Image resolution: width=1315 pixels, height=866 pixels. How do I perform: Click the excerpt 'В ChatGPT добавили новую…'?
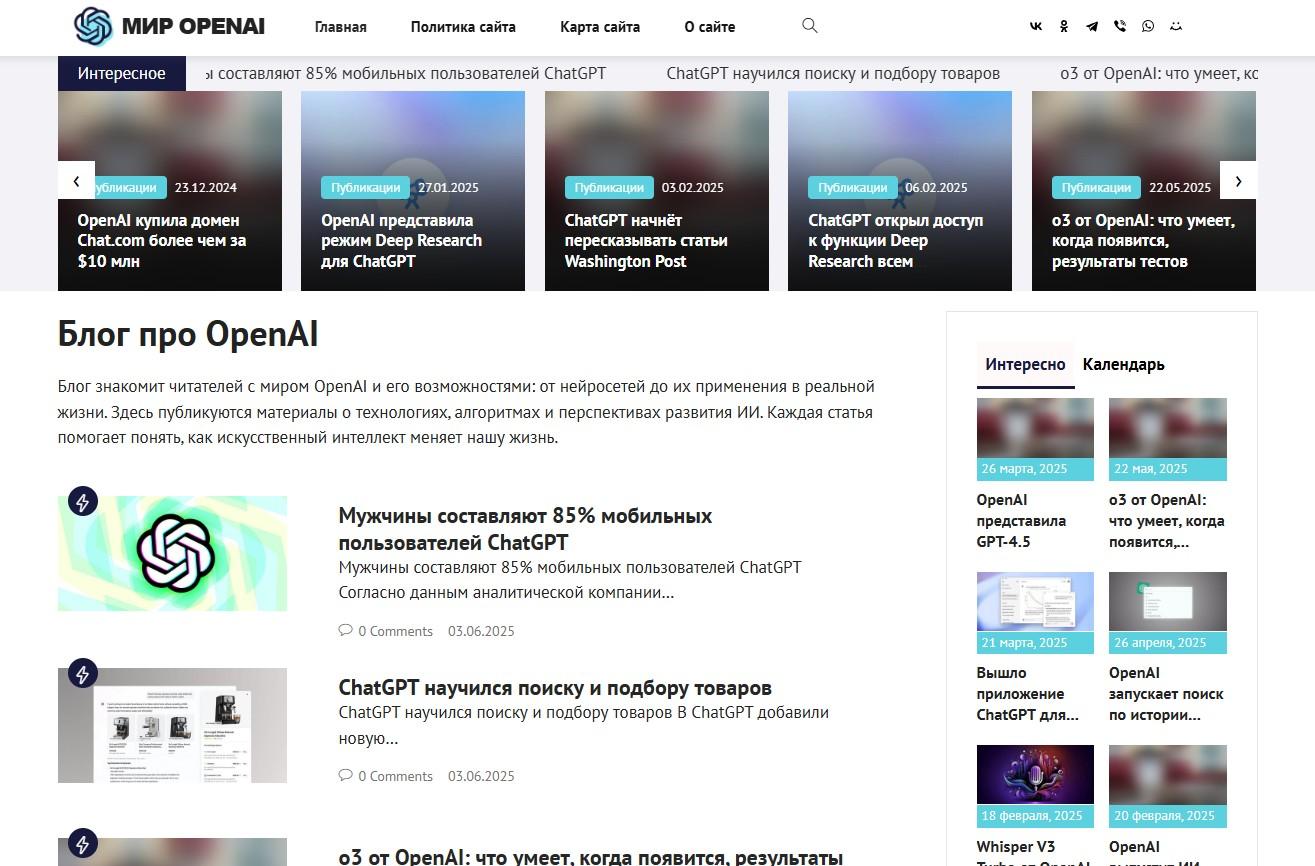point(584,726)
